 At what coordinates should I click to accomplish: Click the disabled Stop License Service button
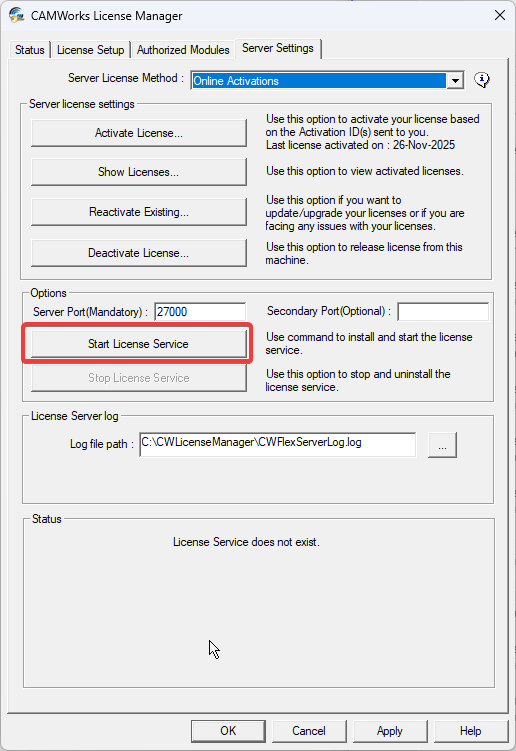[x=139, y=378]
